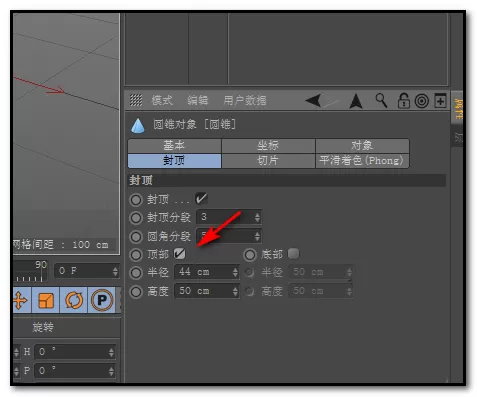Uncheck the 顶部 checkbox
The height and width of the screenshot is (397, 477).
click(x=180, y=254)
